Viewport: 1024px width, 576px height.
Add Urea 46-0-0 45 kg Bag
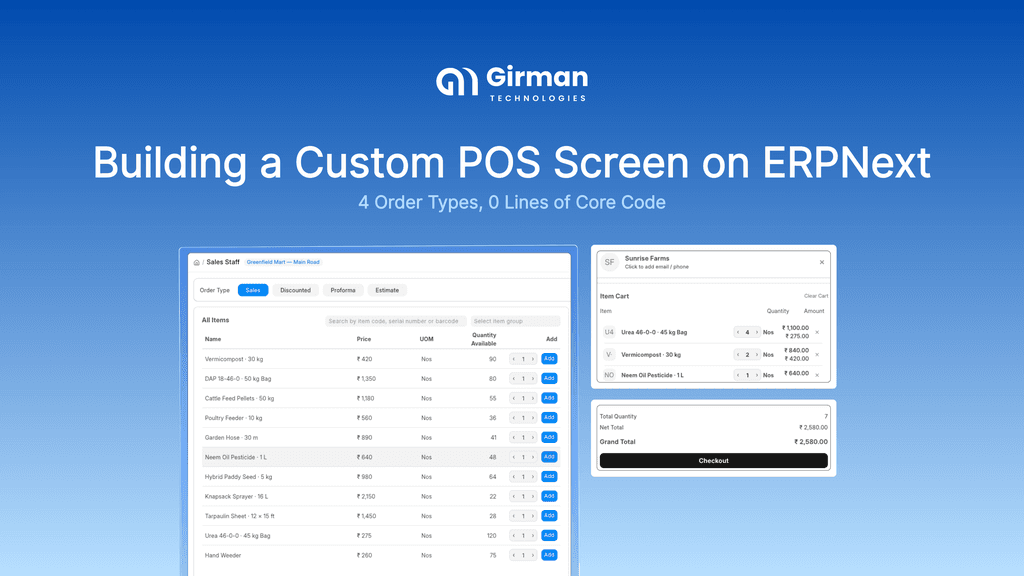tap(549, 535)
